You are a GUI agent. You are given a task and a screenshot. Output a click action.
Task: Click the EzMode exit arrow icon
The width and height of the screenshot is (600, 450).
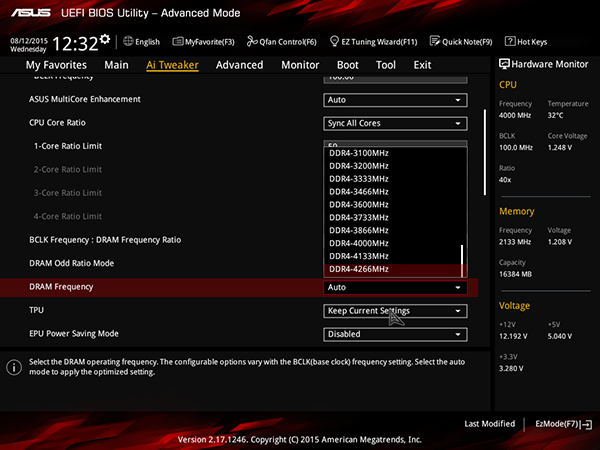click(586, 424)
